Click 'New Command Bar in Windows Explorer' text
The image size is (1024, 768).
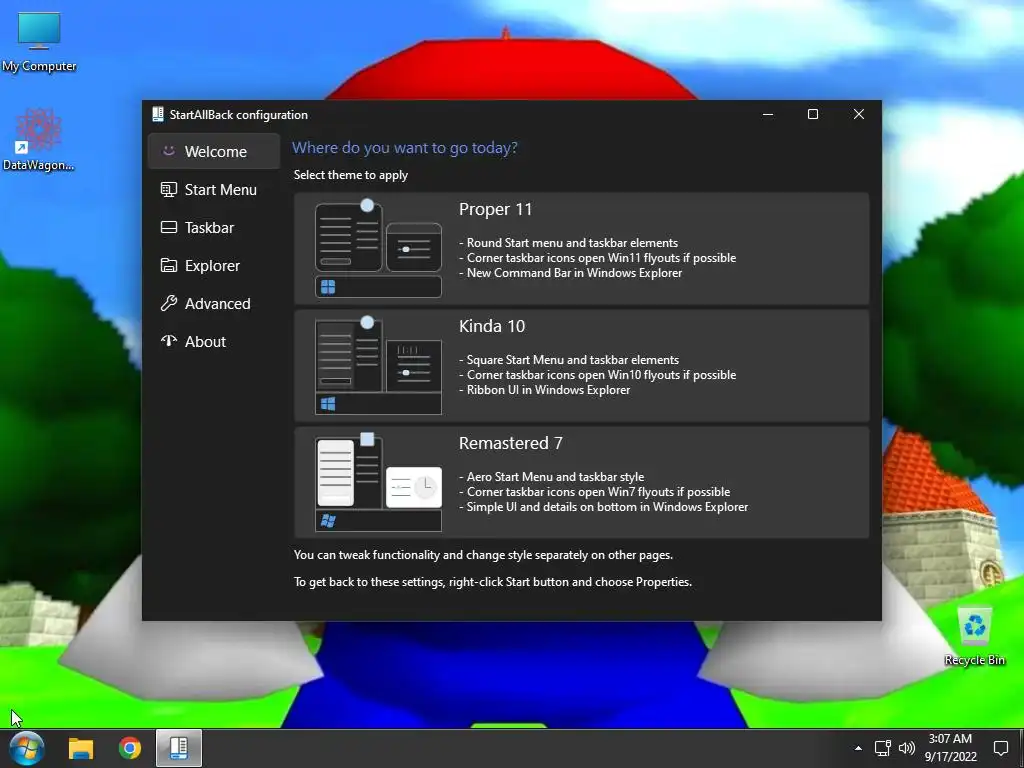tap(574, 273)
